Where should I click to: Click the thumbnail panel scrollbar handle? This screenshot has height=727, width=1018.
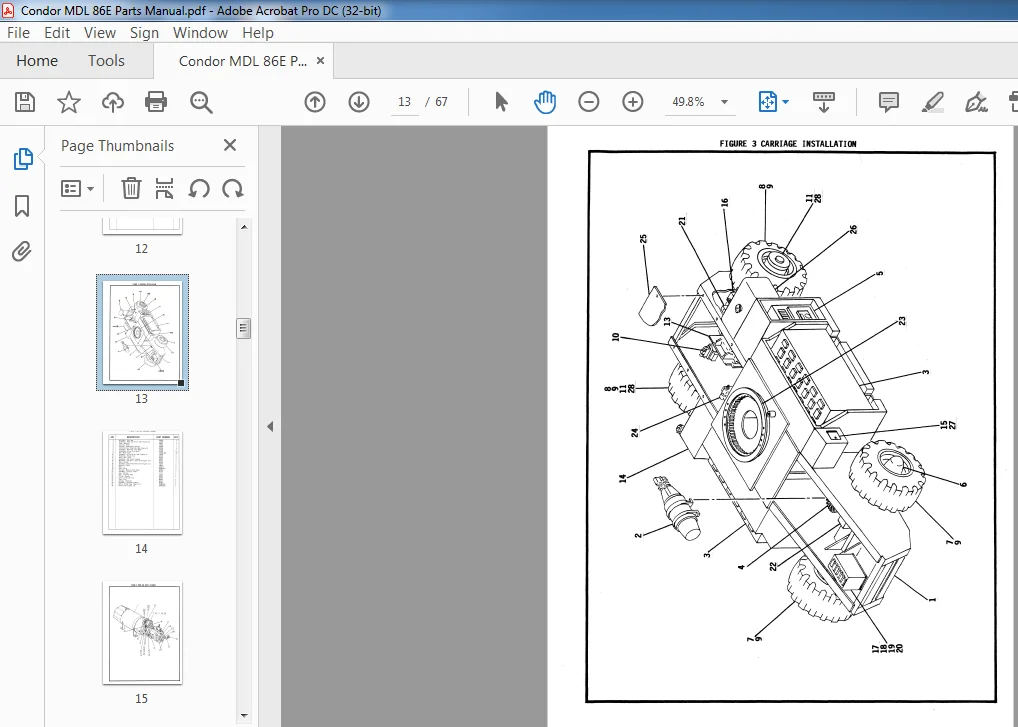(x=243, y=328)
